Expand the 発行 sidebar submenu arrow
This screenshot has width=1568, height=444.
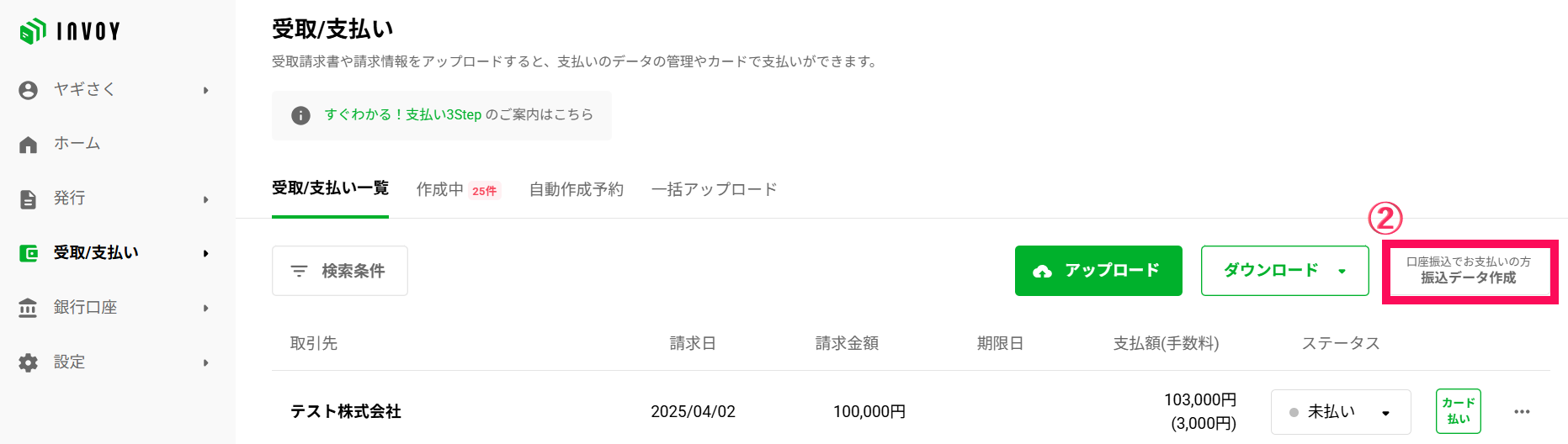pyautogui.click(x=205, y=199)
